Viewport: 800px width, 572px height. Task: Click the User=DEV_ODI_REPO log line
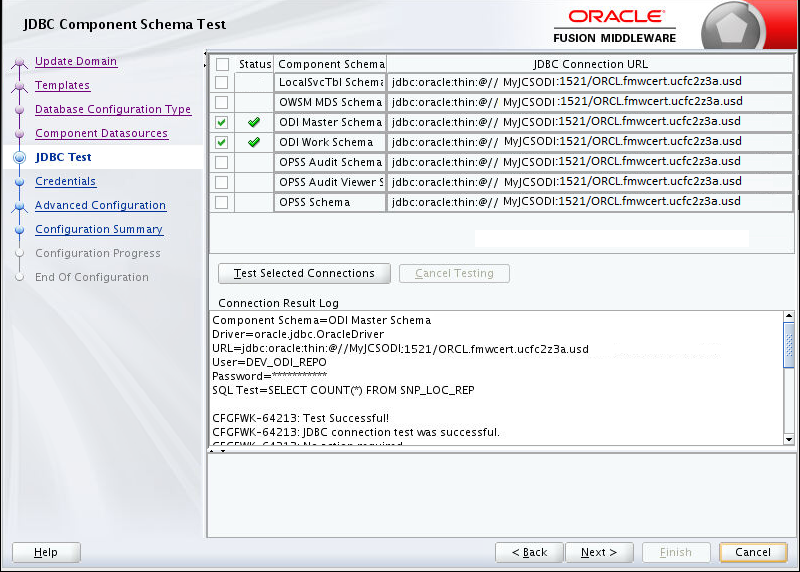(269, 362)
